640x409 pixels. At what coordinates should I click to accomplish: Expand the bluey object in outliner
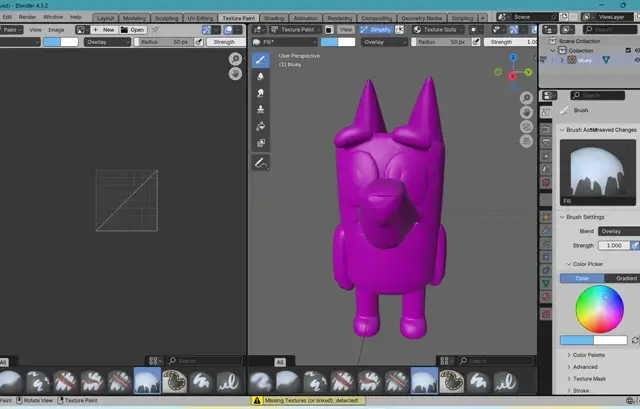(562, 60)
